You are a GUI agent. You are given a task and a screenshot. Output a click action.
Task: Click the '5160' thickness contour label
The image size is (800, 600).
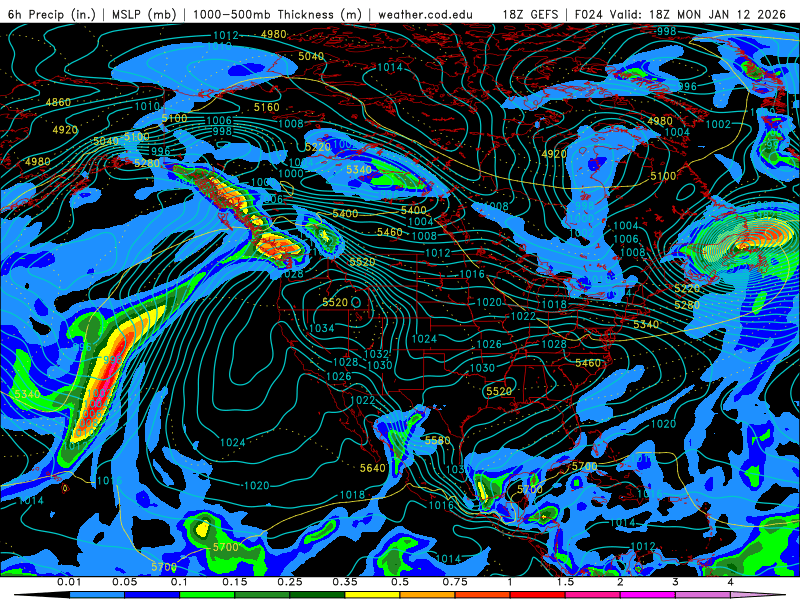point(267,107)
